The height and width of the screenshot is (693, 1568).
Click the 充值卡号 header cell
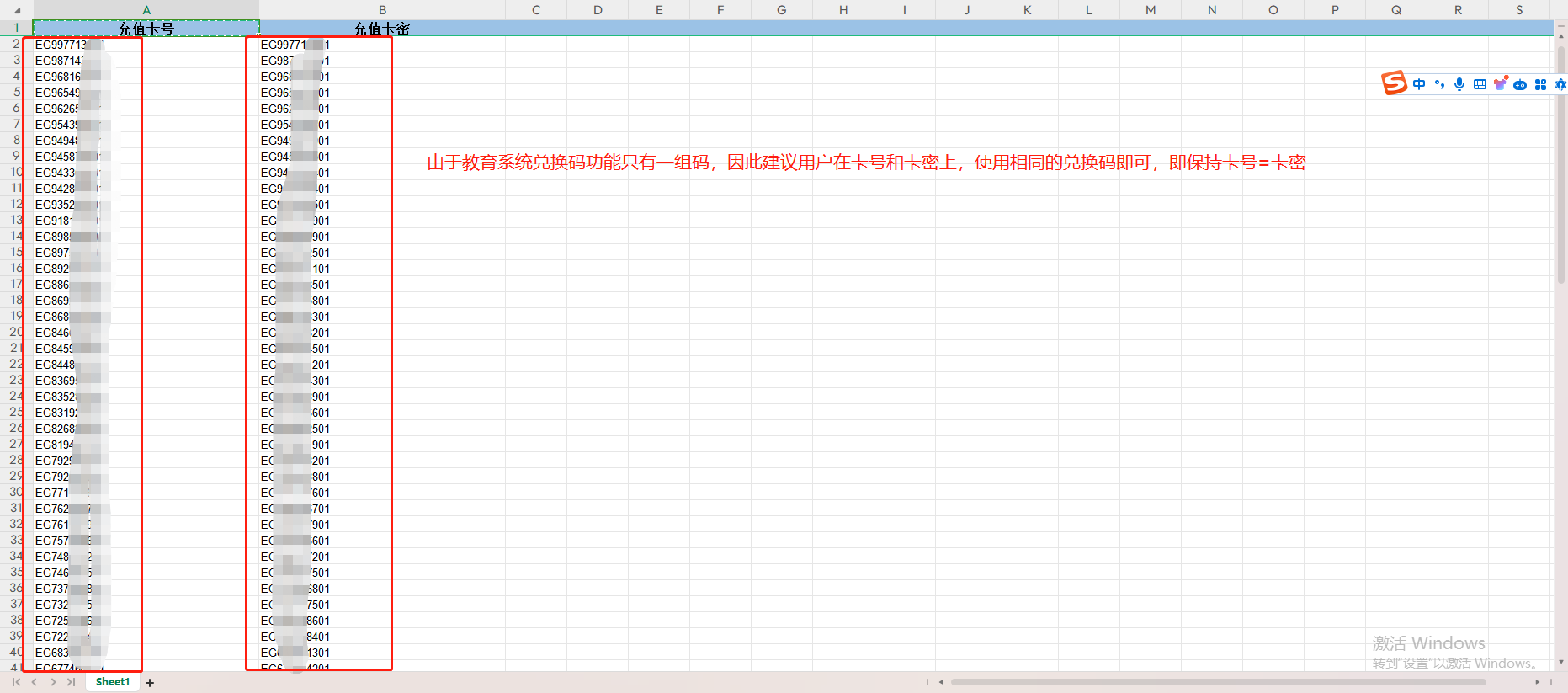(x=146, y=29)
